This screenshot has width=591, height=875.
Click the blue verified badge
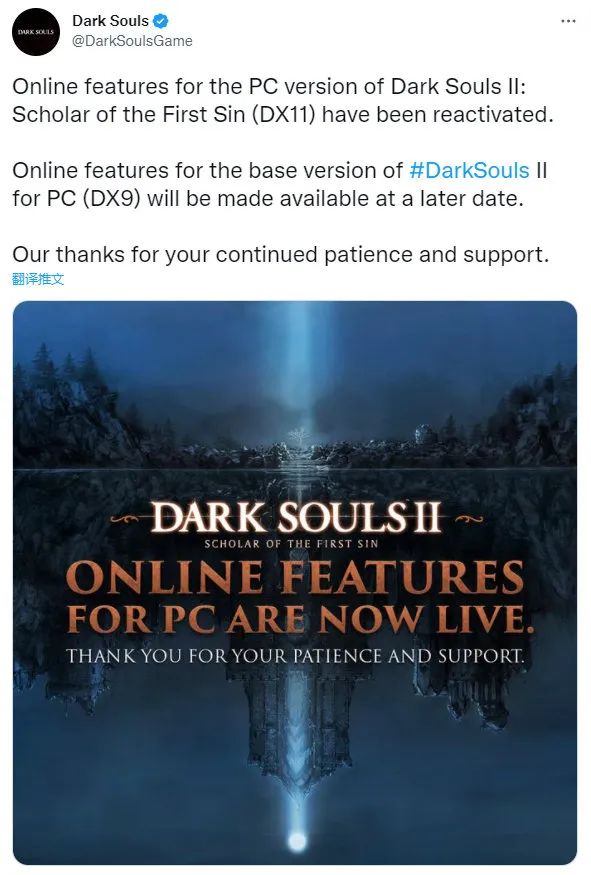pyautogui.click(x=161, y=21)
